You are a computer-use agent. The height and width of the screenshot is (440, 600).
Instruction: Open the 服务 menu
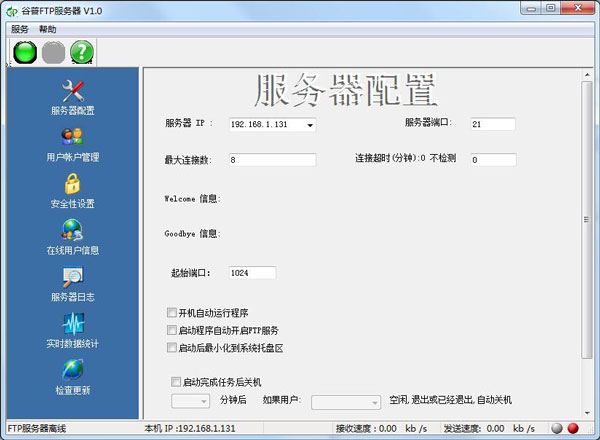click(20, 29)
